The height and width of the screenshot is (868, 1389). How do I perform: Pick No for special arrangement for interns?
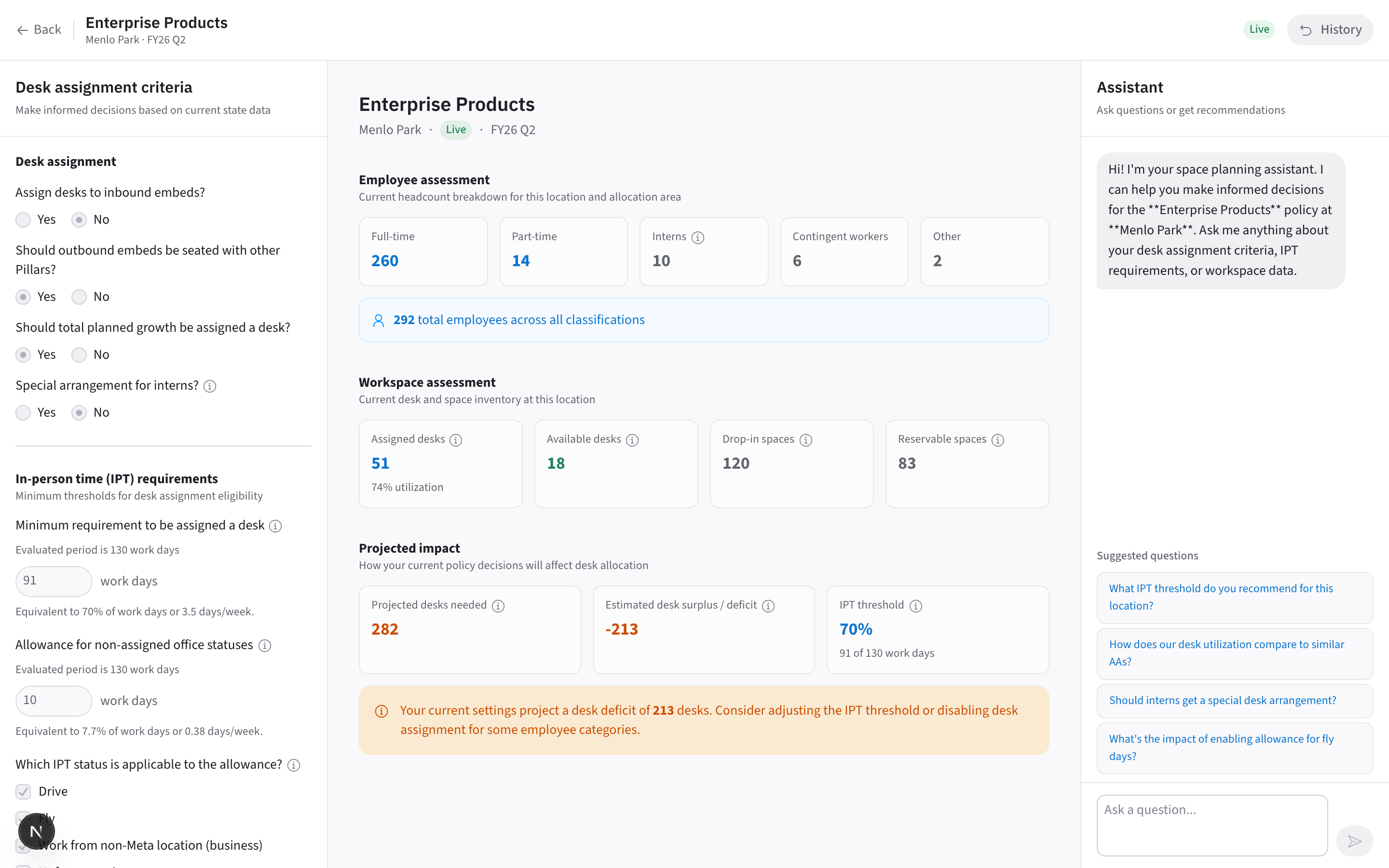coord(79,413)
